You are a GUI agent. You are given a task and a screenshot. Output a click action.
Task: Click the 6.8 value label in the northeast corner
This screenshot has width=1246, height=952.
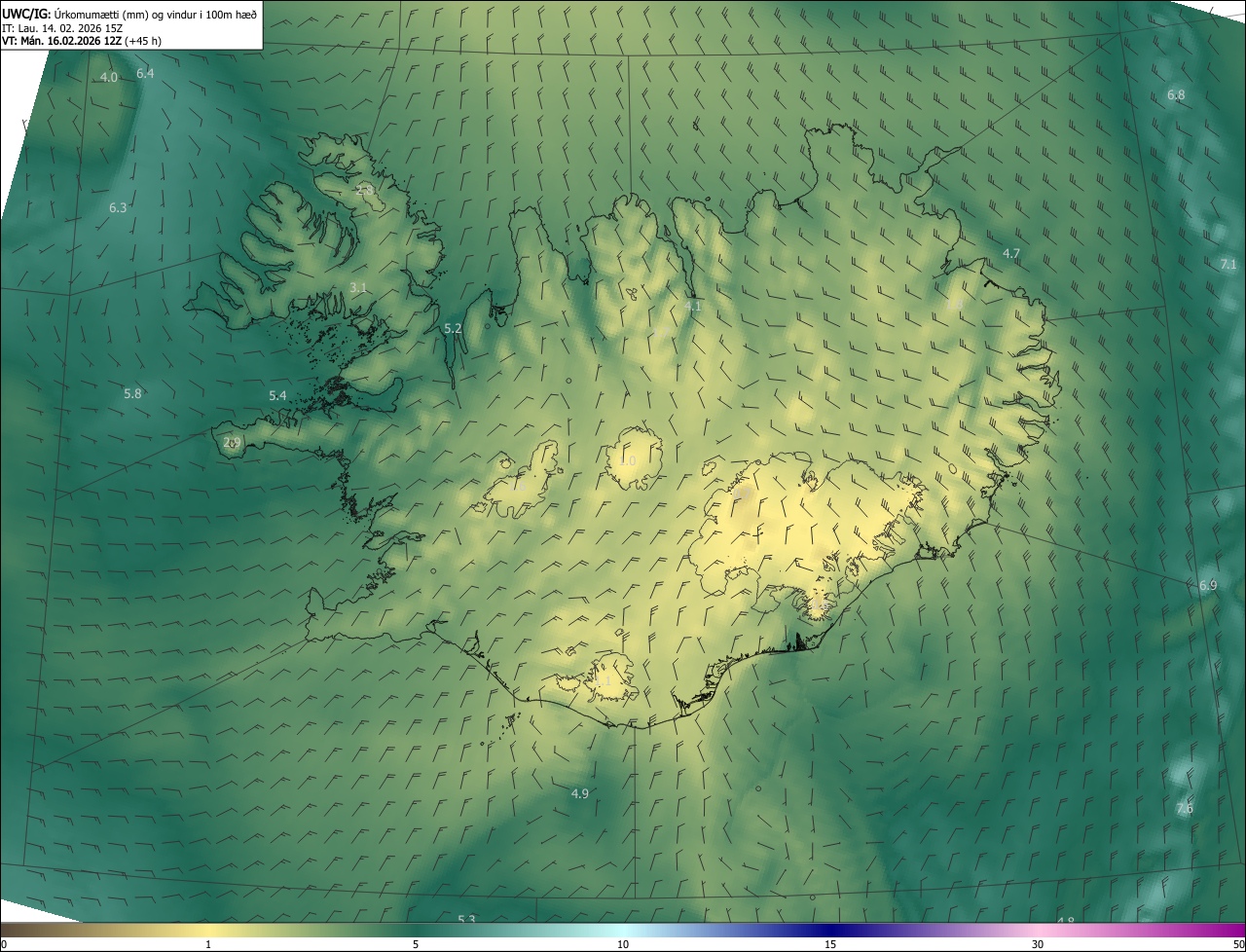(1176, 94)
